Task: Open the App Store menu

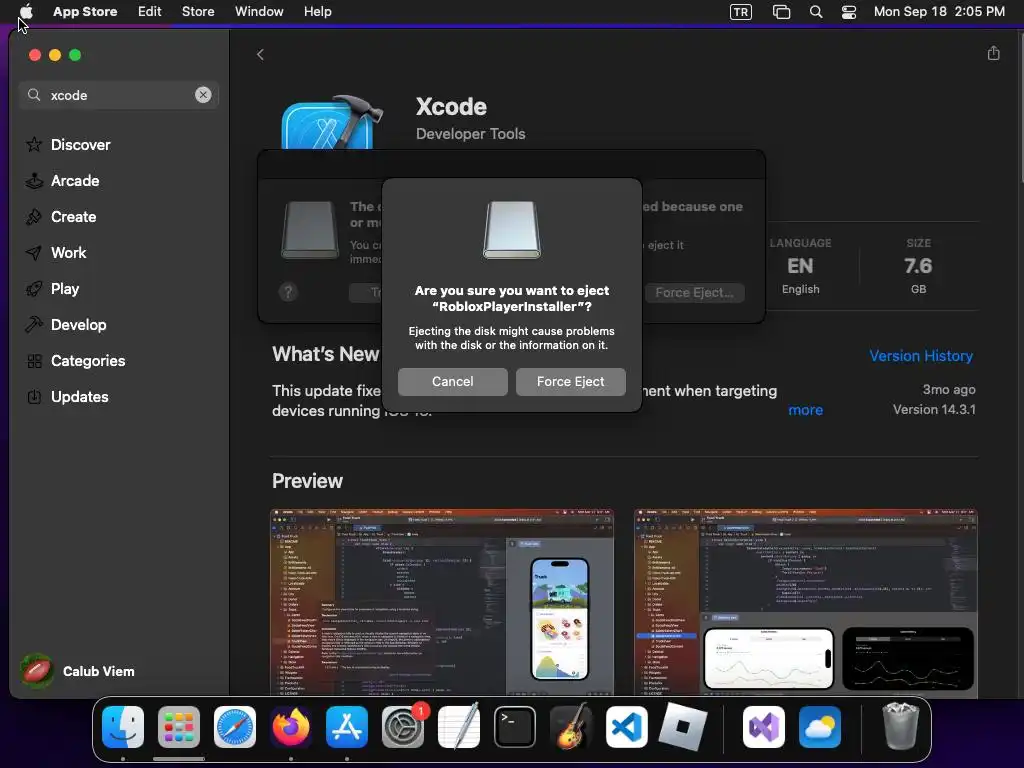Action: [x=85, y=12]
